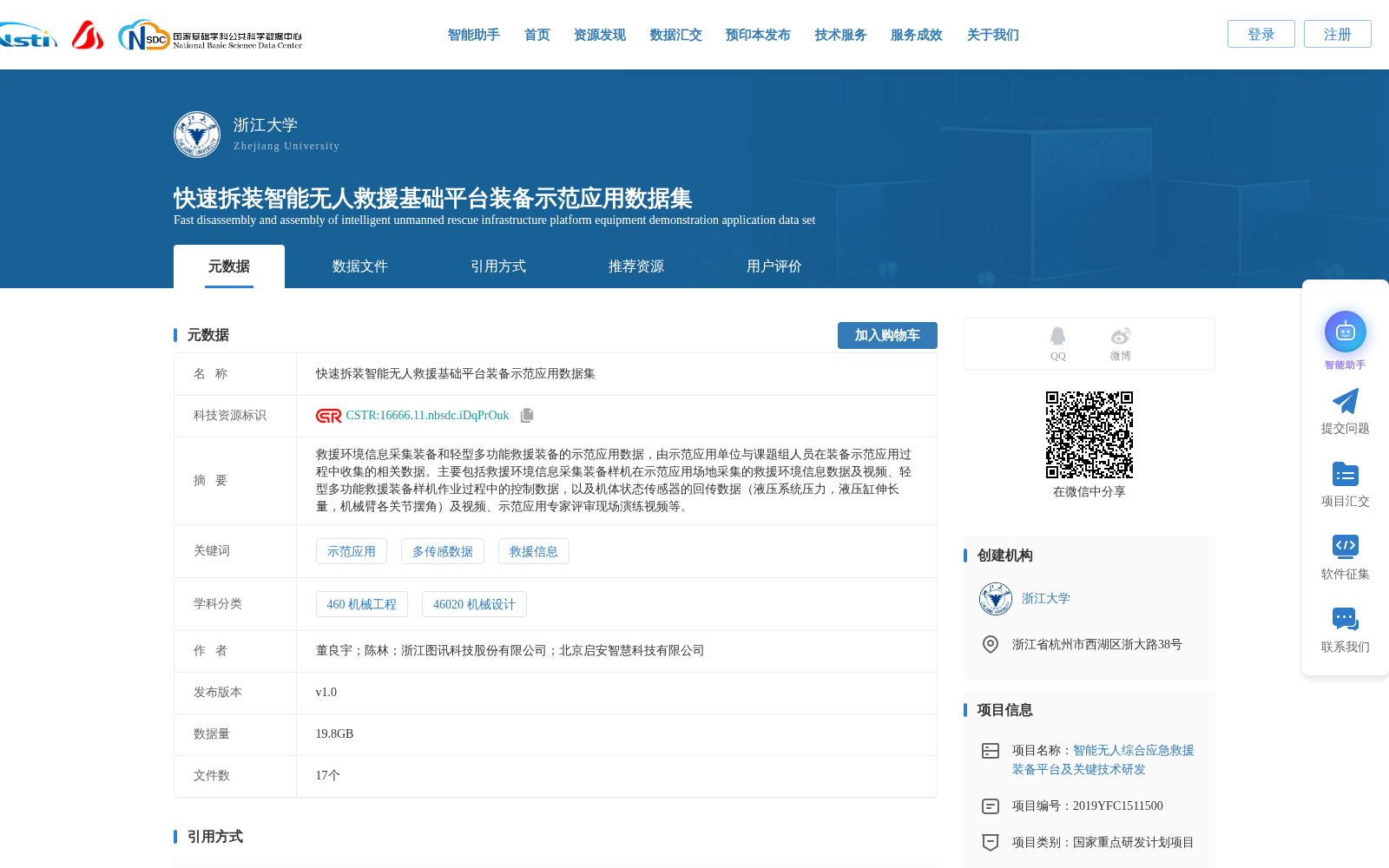1389x868 pixels.
Task: Click the 软件征集 code icon
Action: click(x=1345, y=546)
